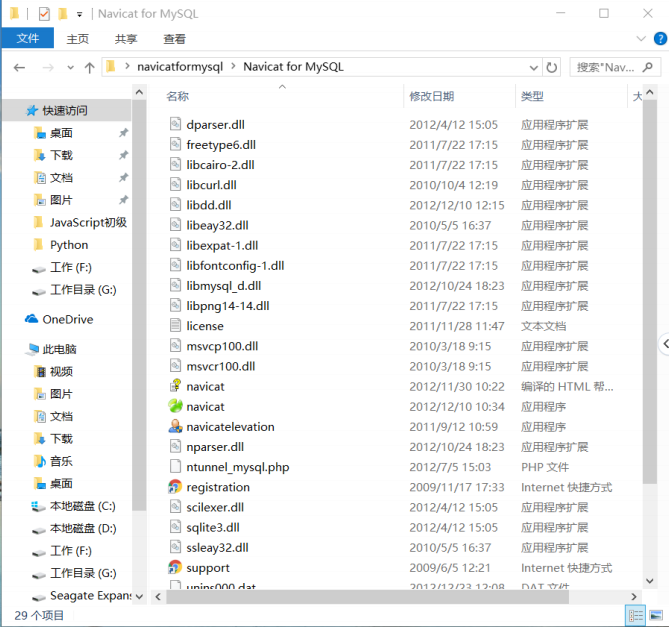Screen dimensions: 669x627
Task: Expand the ribbon with the chevron
Action: pyautogui.click(x=641, y=39)
